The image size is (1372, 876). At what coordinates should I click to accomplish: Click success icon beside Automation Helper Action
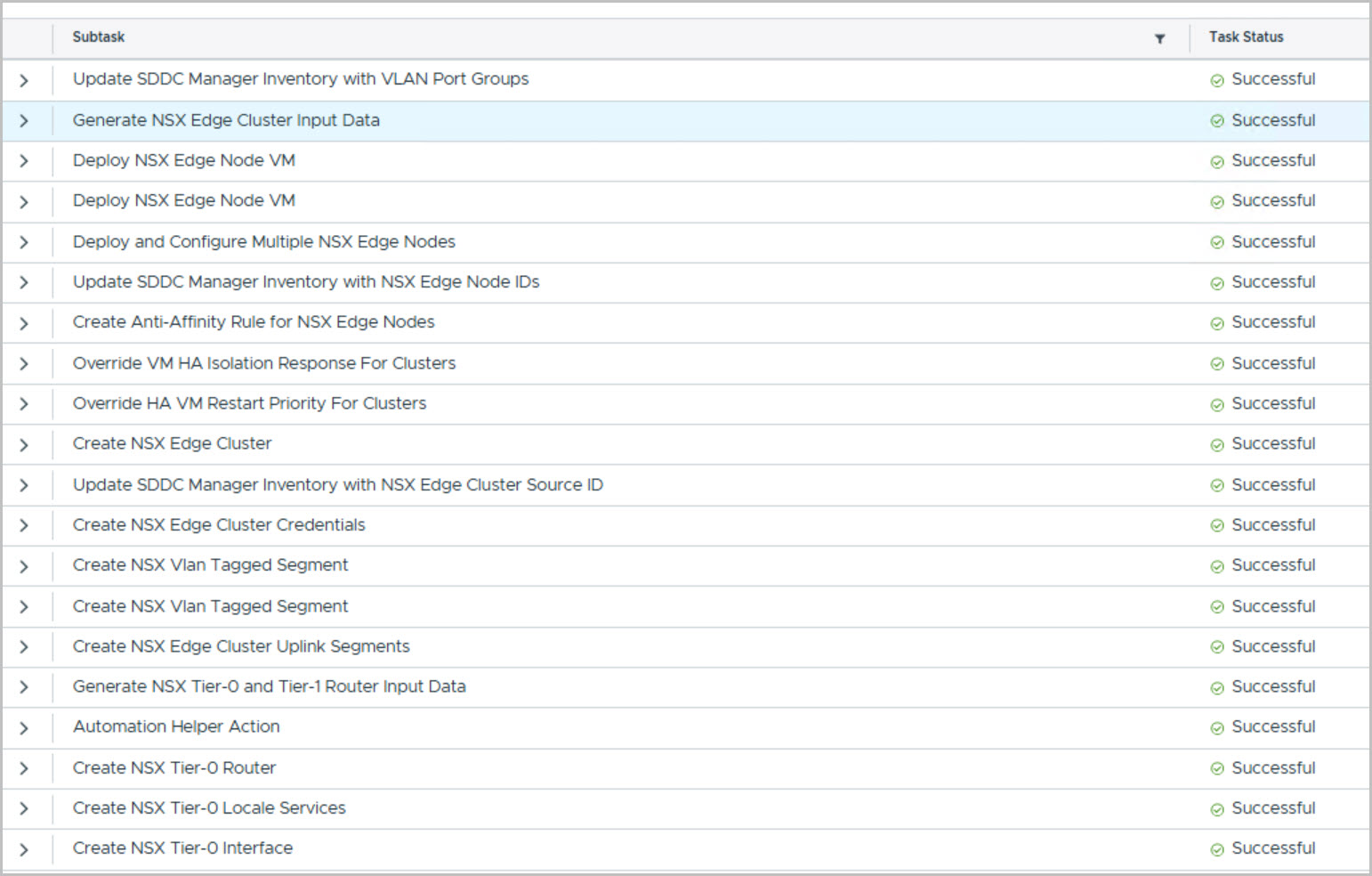tap(1216, 728)
